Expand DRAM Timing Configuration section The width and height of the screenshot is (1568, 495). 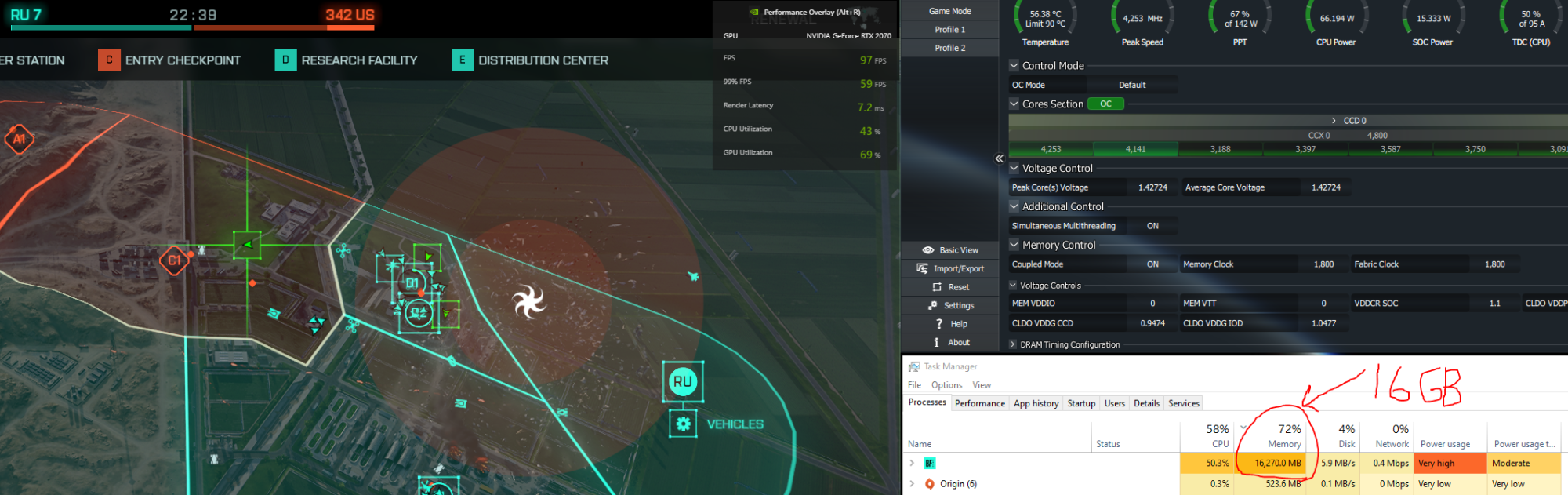1013,344
